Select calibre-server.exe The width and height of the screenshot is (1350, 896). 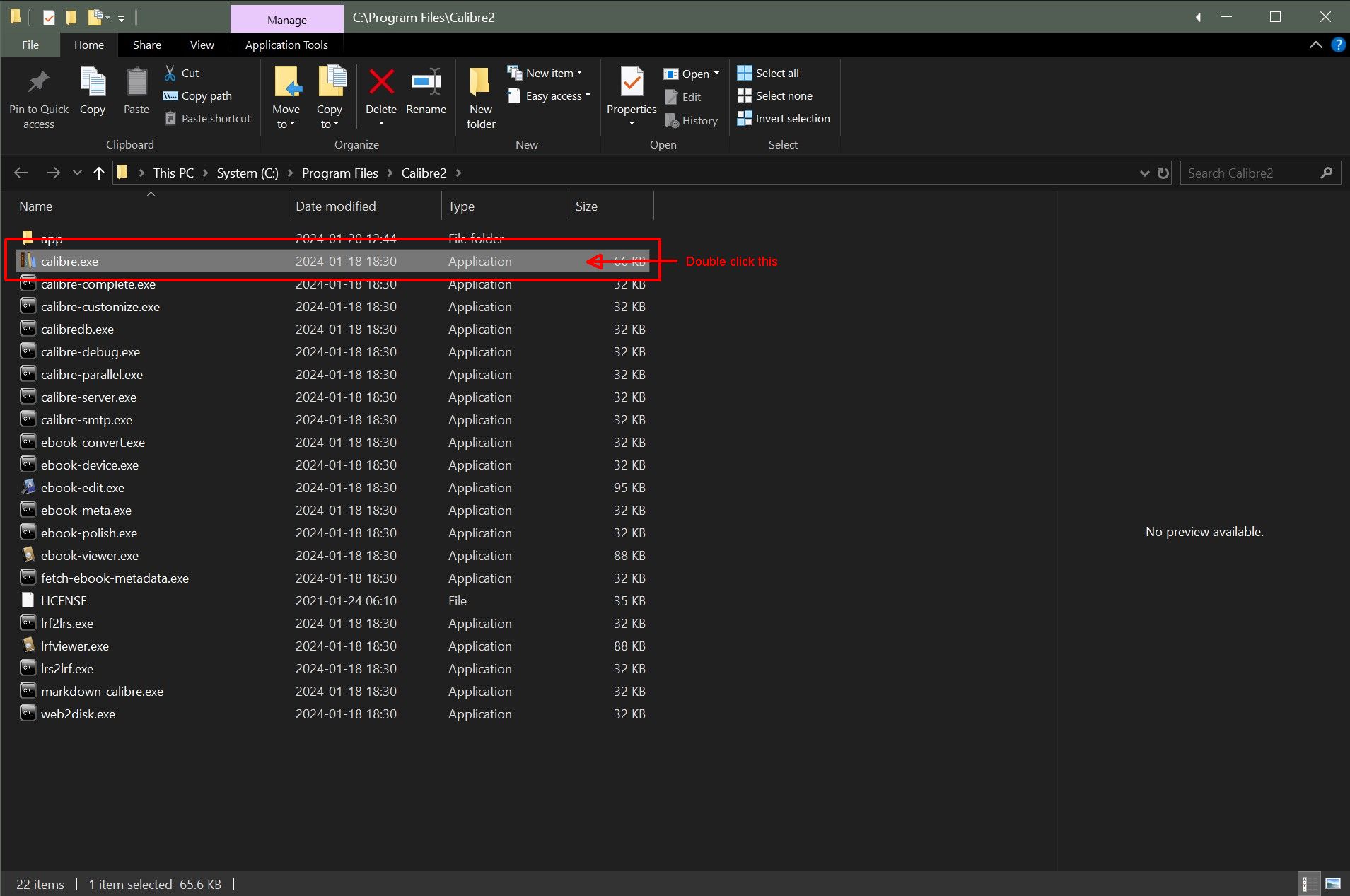tap(332, 397)
